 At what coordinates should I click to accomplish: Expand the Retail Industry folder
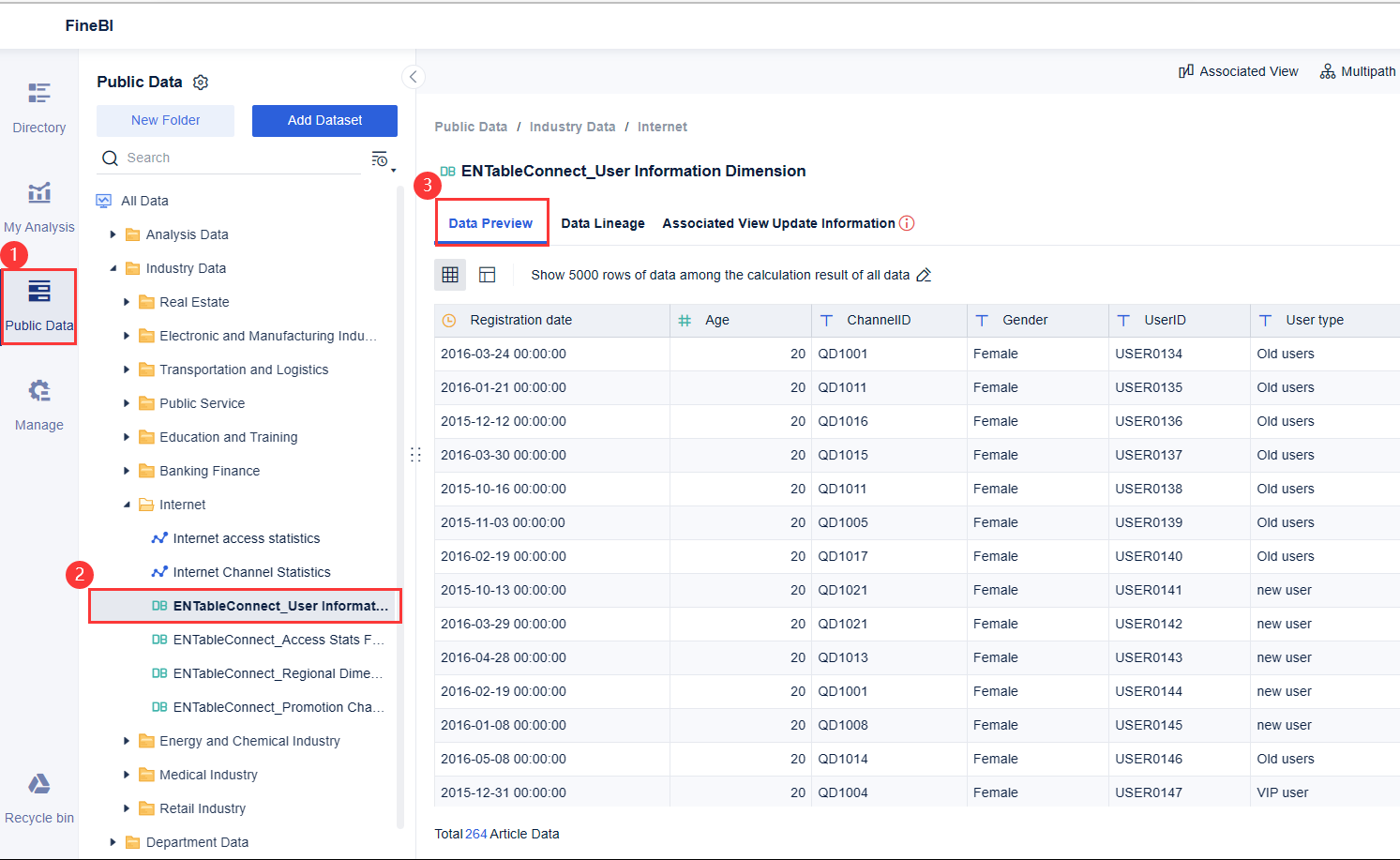127,808
